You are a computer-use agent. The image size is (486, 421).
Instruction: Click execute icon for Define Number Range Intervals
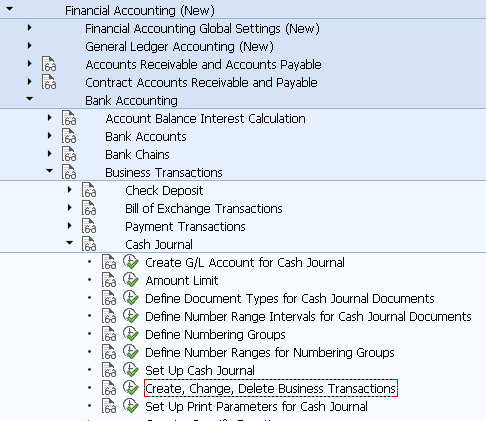tap(131, 316)
